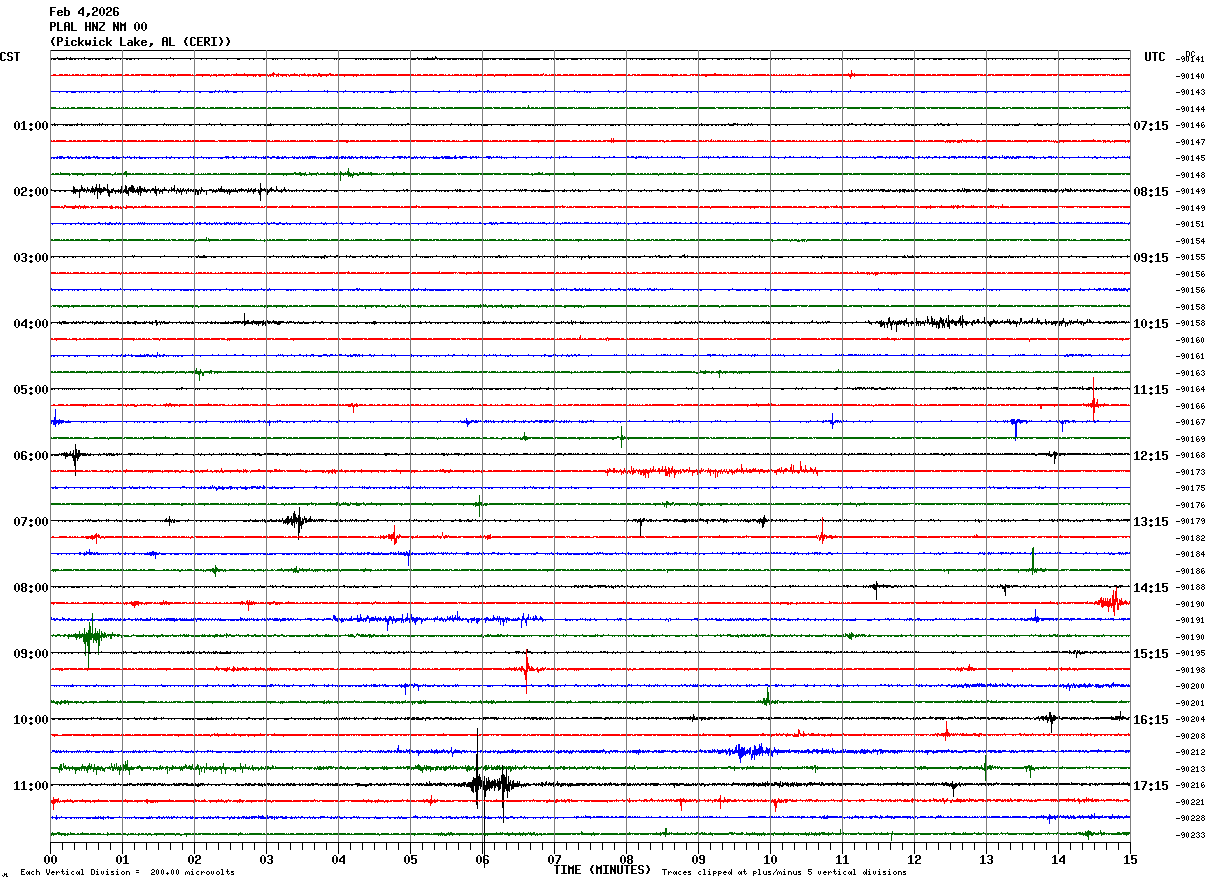Screen dimensions: 1210x886
Task: Select the 10:00 CST time label
Action: (30, 720)
